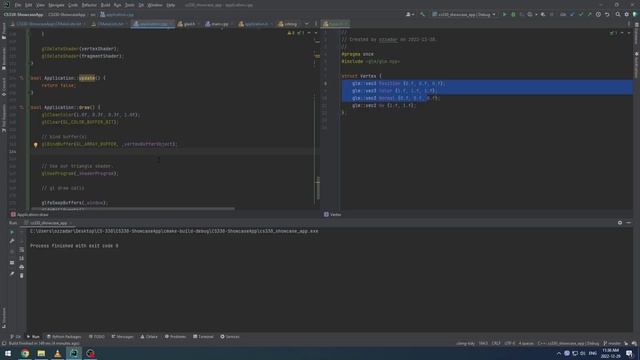Screen dimensions: 640x360
Task: Open the Services tool window
Action: (x=230, y=337)
